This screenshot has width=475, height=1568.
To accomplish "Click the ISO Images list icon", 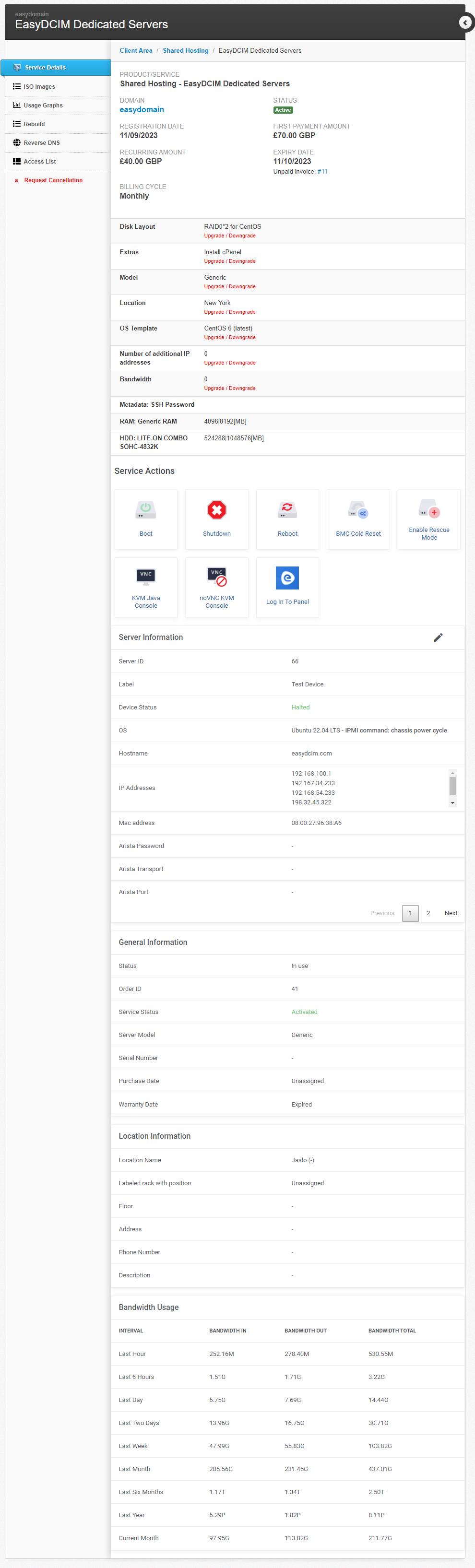I will 16,86.
